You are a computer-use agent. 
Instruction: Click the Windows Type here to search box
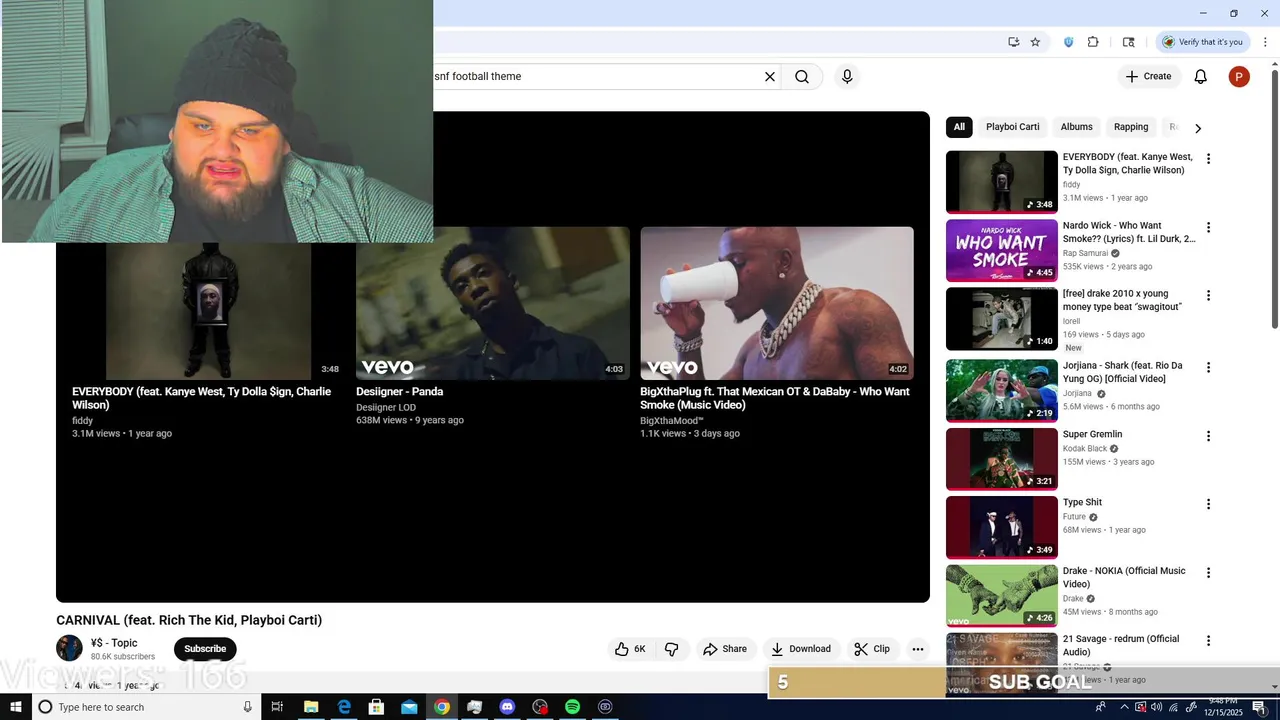[x=146, y=707]
